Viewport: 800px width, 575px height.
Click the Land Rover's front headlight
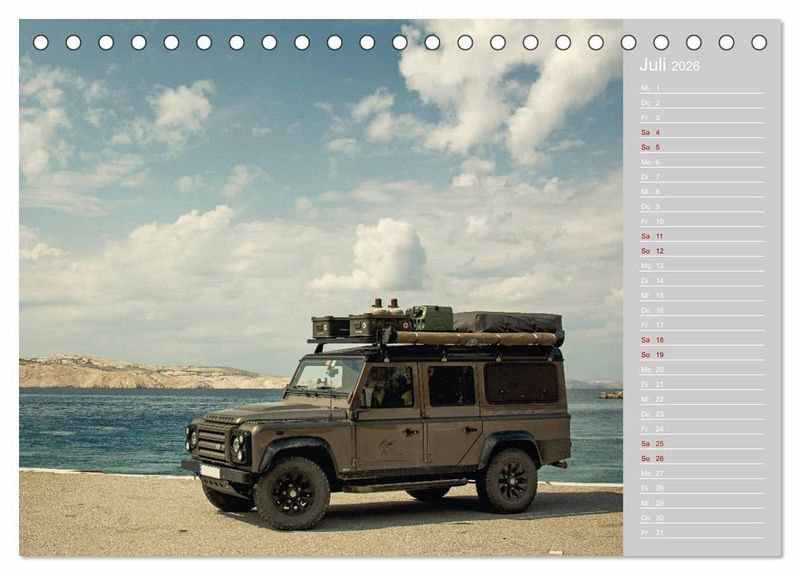[238, 443]
